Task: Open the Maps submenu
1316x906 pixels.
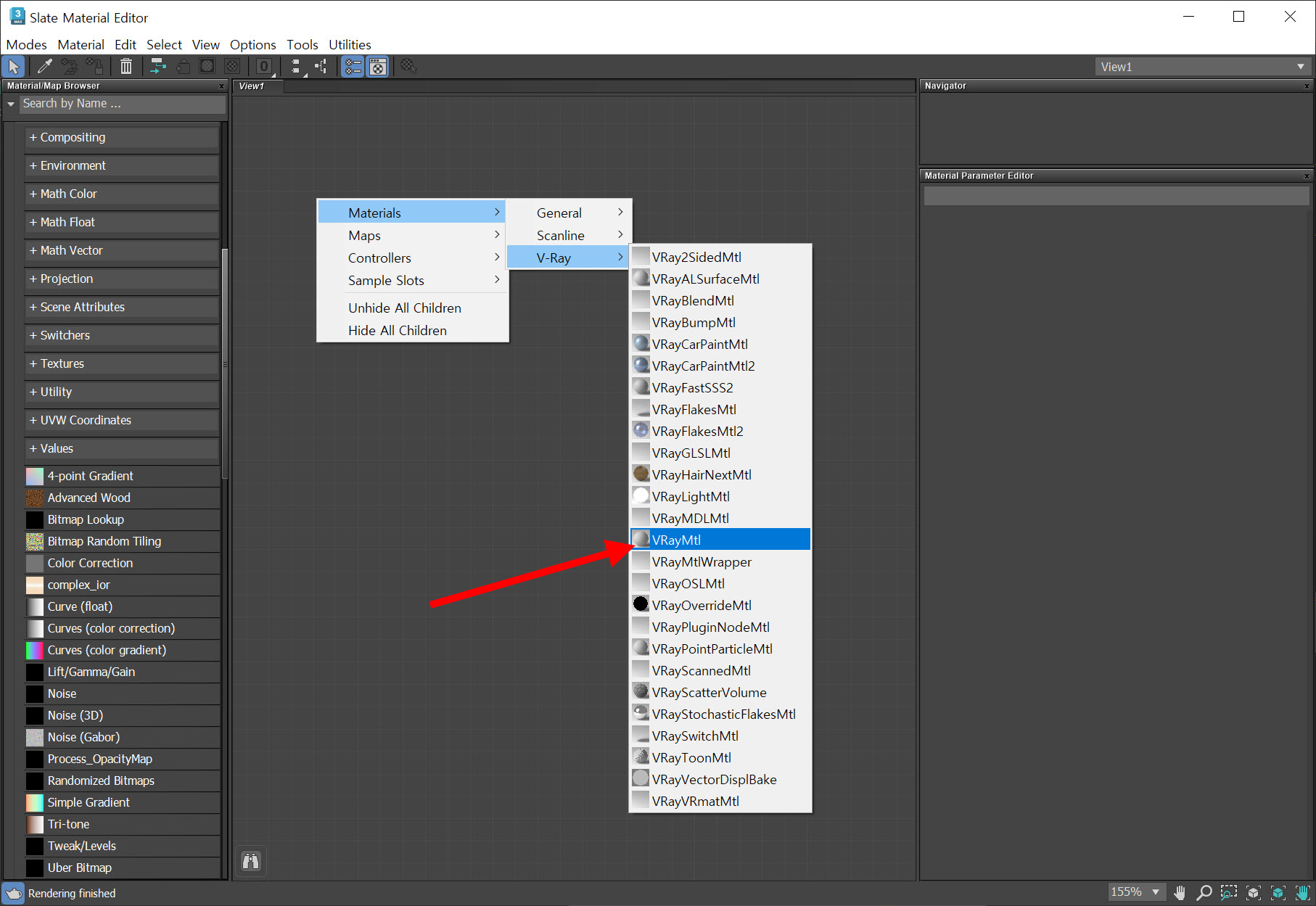Action: click(412, 236)
